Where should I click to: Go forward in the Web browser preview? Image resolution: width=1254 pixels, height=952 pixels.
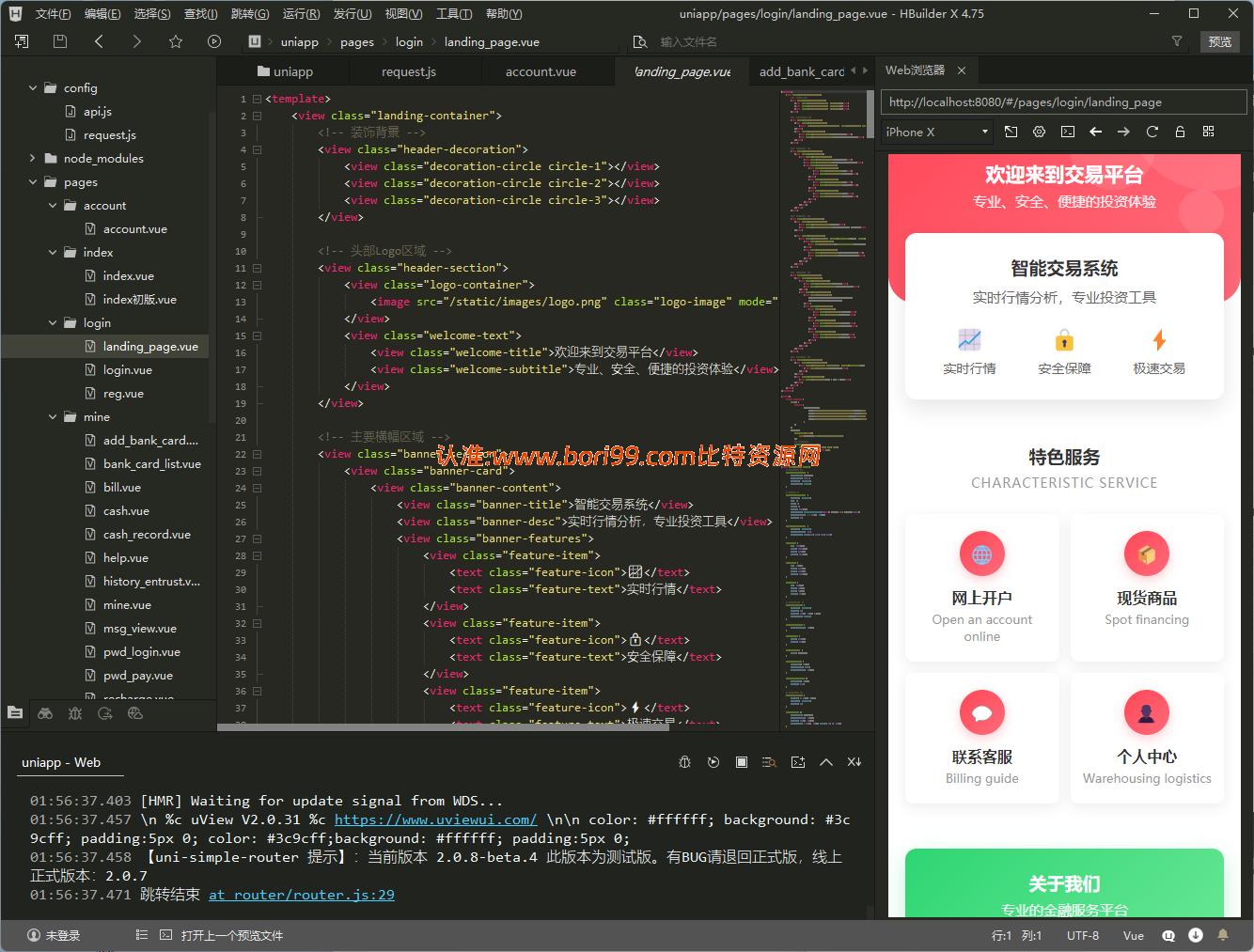[1123, 132]
